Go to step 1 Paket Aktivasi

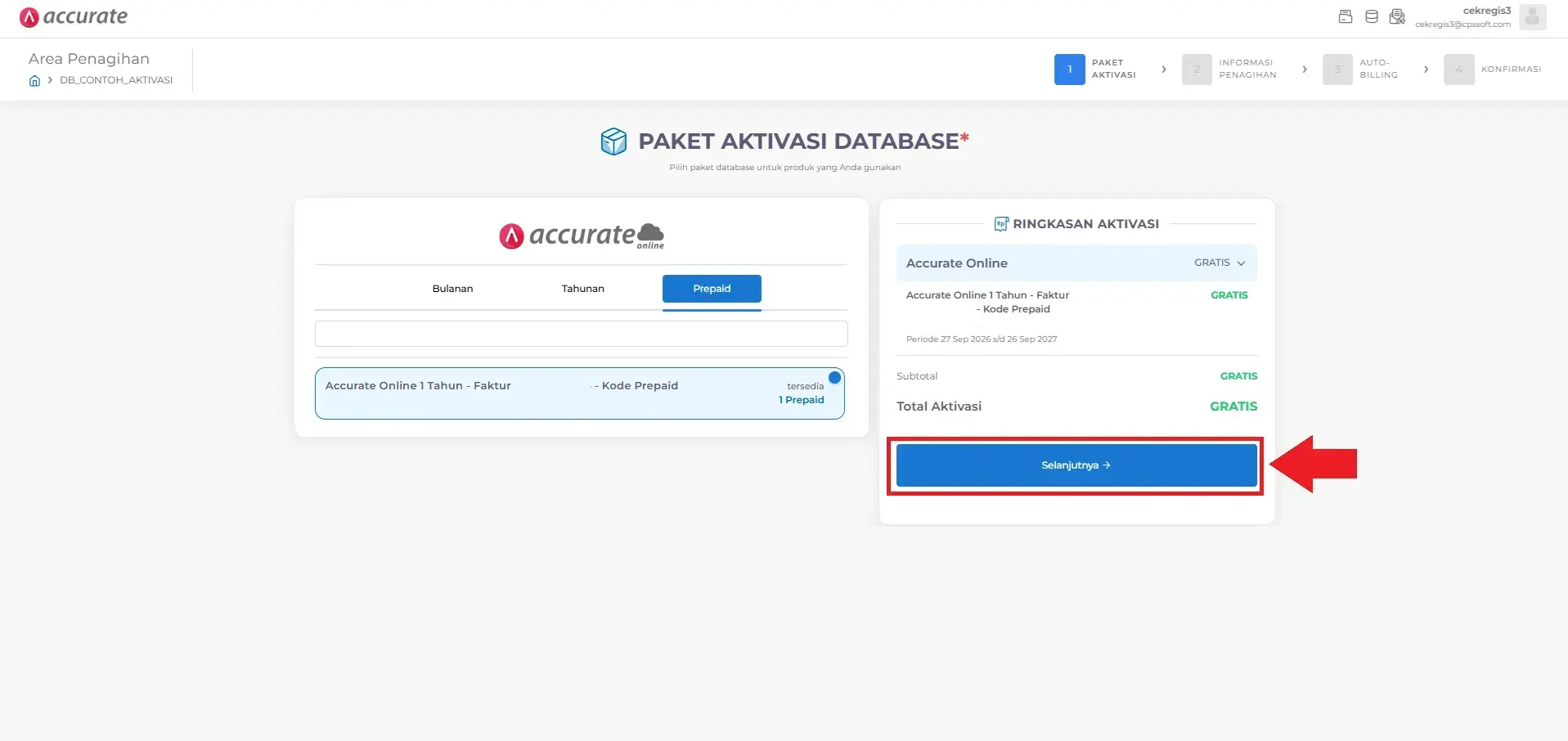1096,70
